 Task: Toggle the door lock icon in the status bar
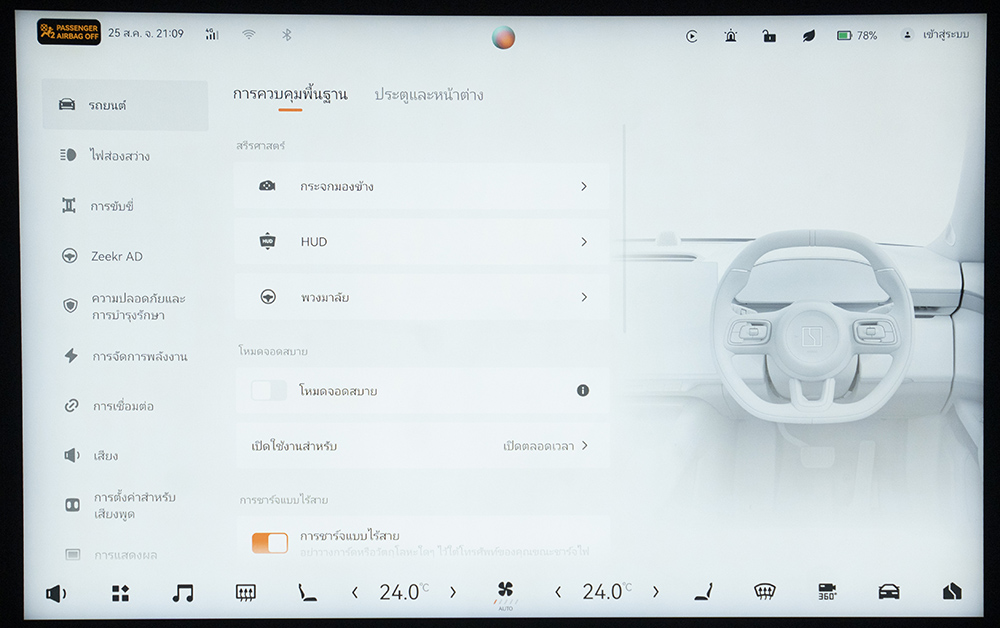click(769, 36)
